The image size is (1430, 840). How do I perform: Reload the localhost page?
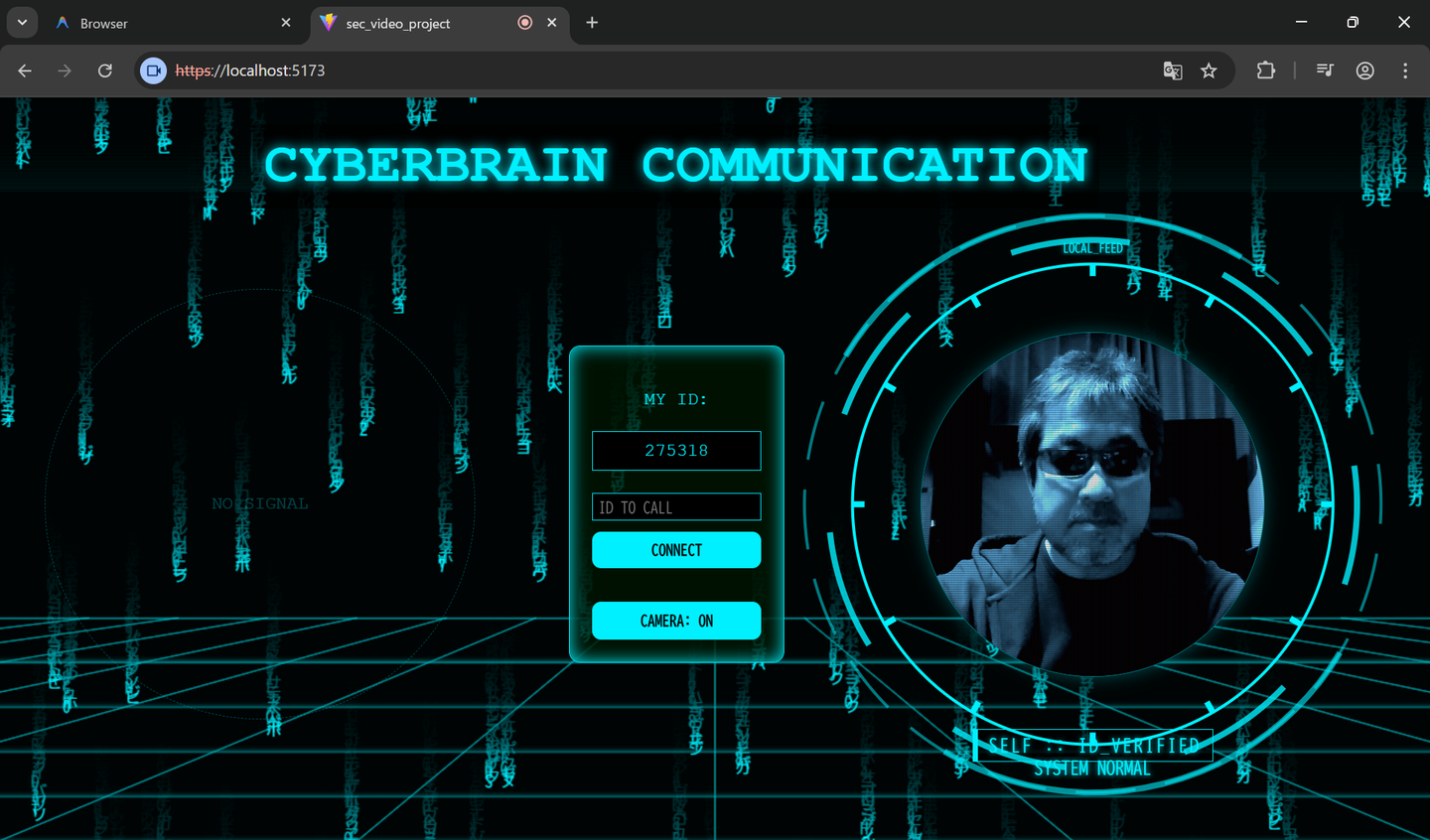(x=104, y=70)
